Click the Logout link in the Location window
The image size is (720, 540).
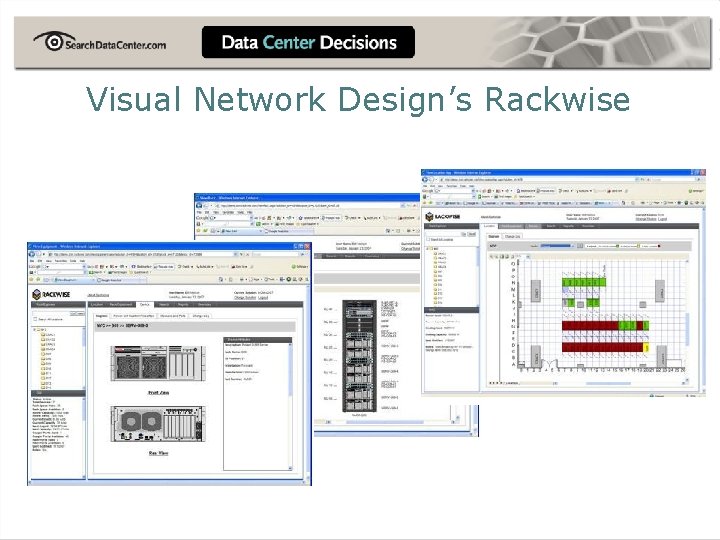pos(662,219)
